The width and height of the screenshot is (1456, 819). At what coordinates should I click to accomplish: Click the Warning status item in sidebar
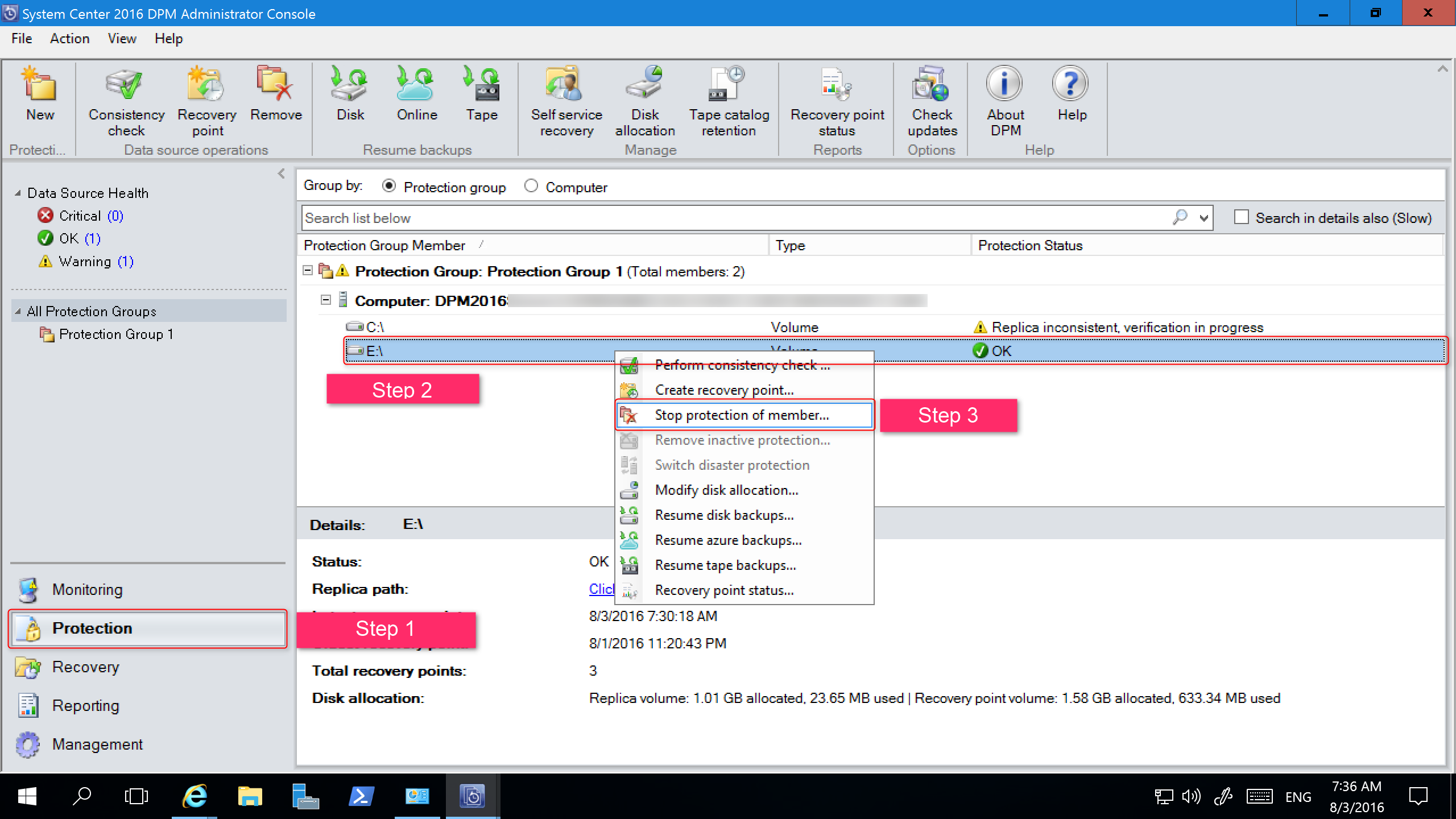click(88, 261)
